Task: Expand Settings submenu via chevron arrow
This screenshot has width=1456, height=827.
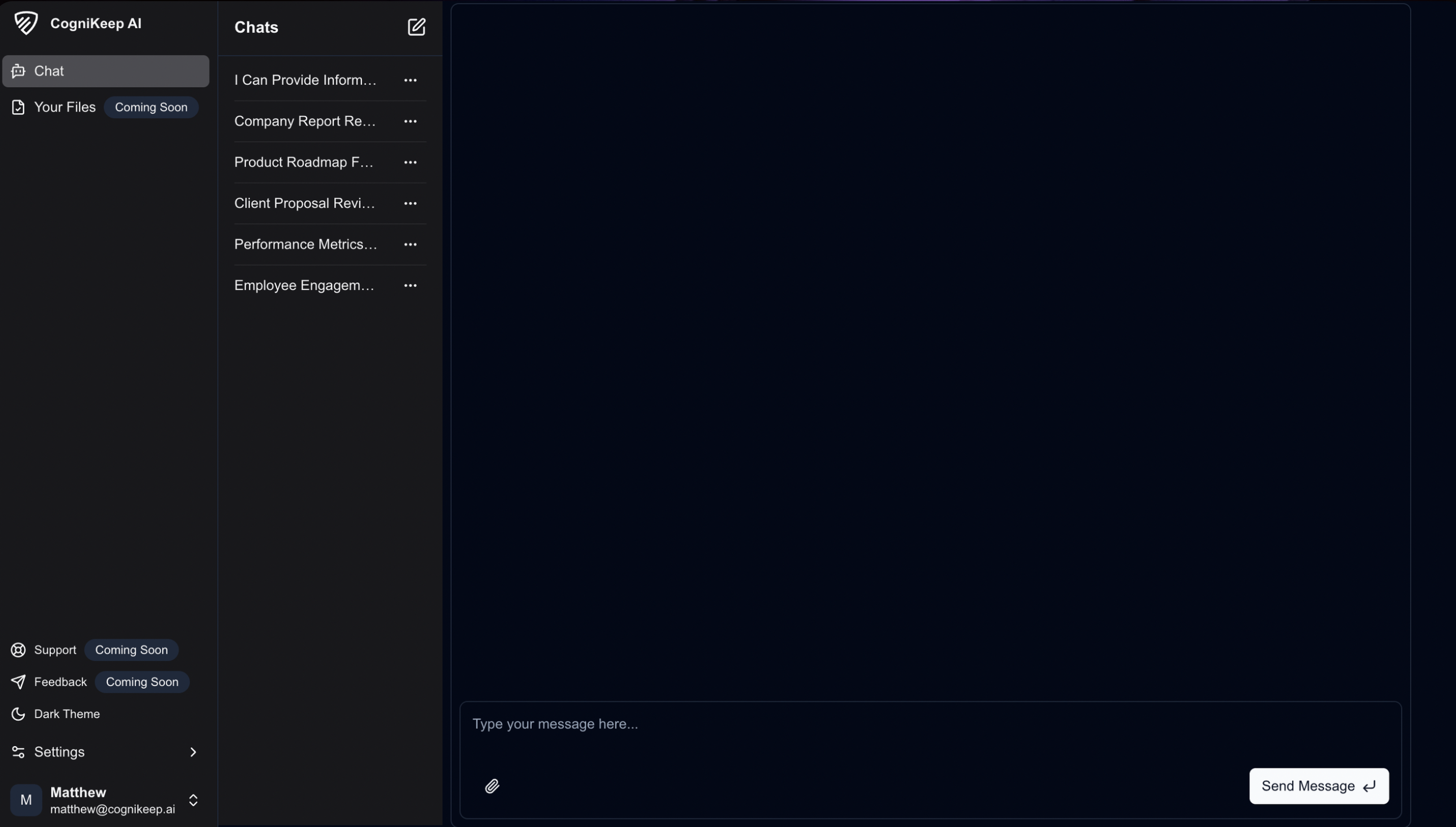Action: (193, 752)
